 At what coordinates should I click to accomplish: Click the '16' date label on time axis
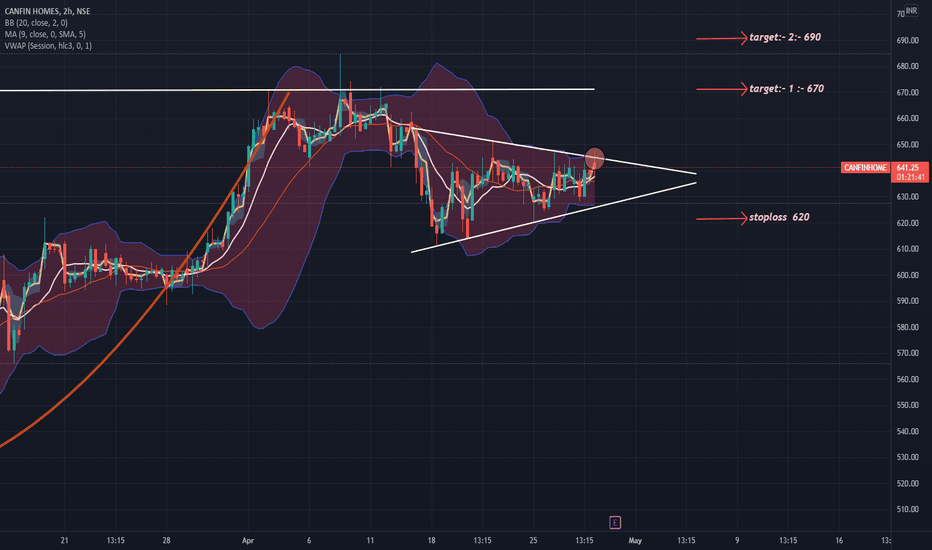(839, 540)
